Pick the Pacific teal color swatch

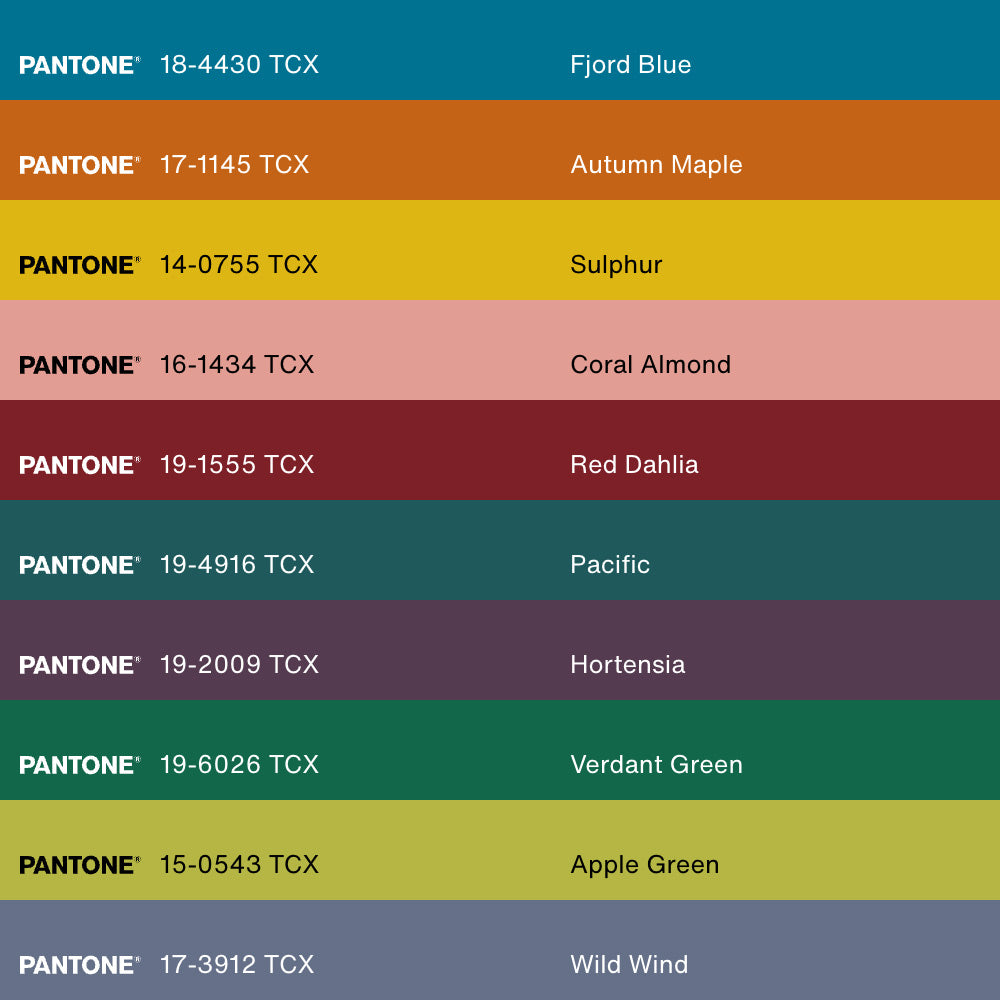coord(850,550)
